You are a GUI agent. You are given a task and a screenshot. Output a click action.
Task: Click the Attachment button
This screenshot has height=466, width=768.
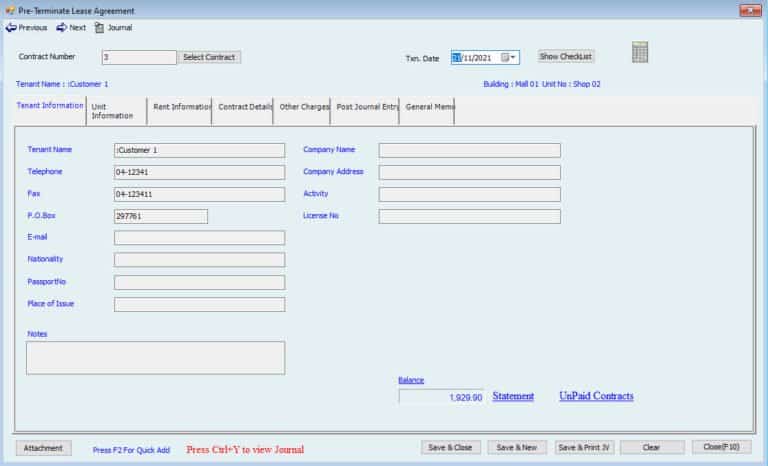click(x=43, y=448)
